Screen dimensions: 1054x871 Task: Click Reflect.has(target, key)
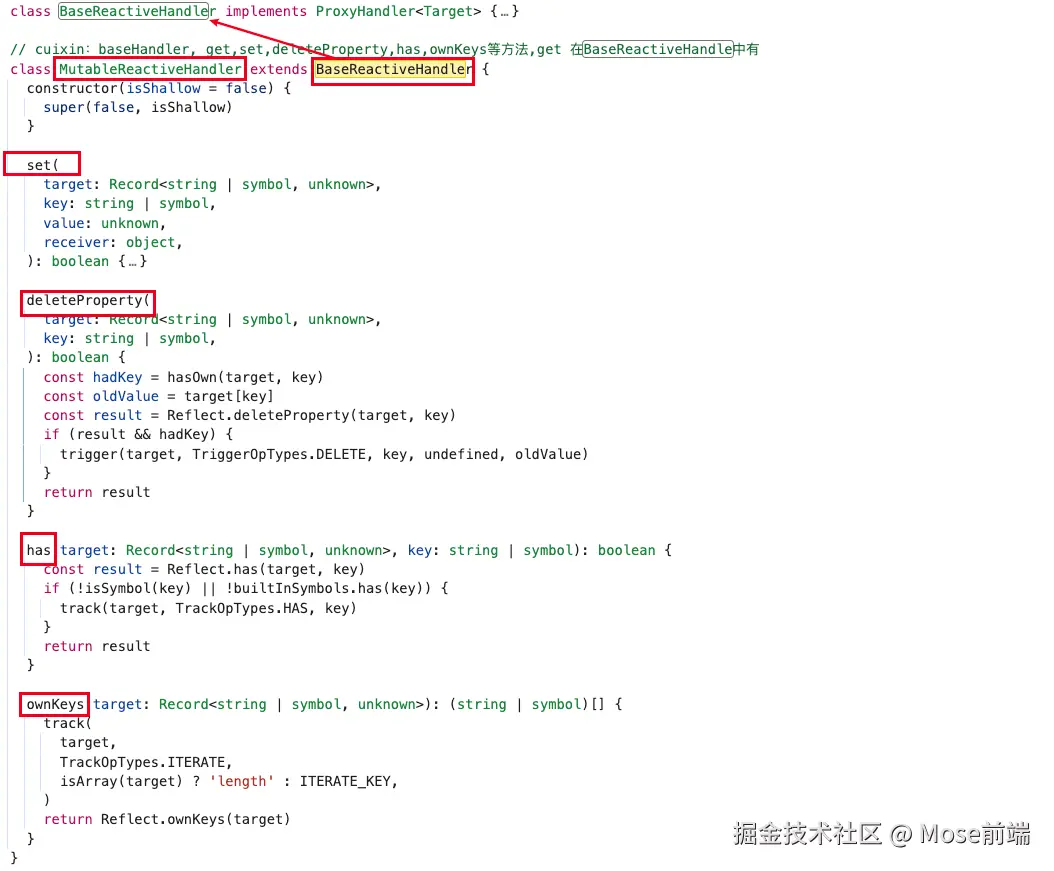[x=266, y=569]
